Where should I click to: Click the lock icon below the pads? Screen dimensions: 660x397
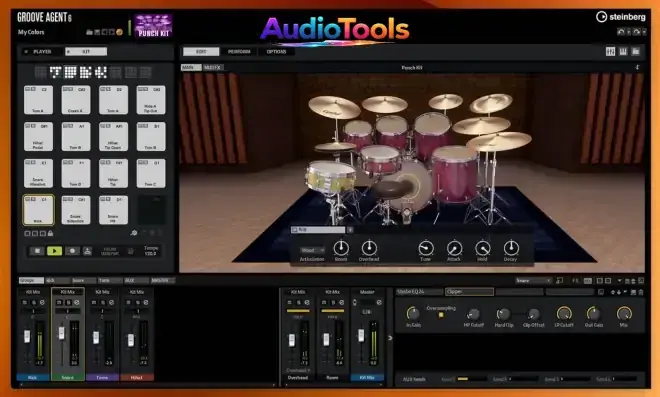(51, 233)
